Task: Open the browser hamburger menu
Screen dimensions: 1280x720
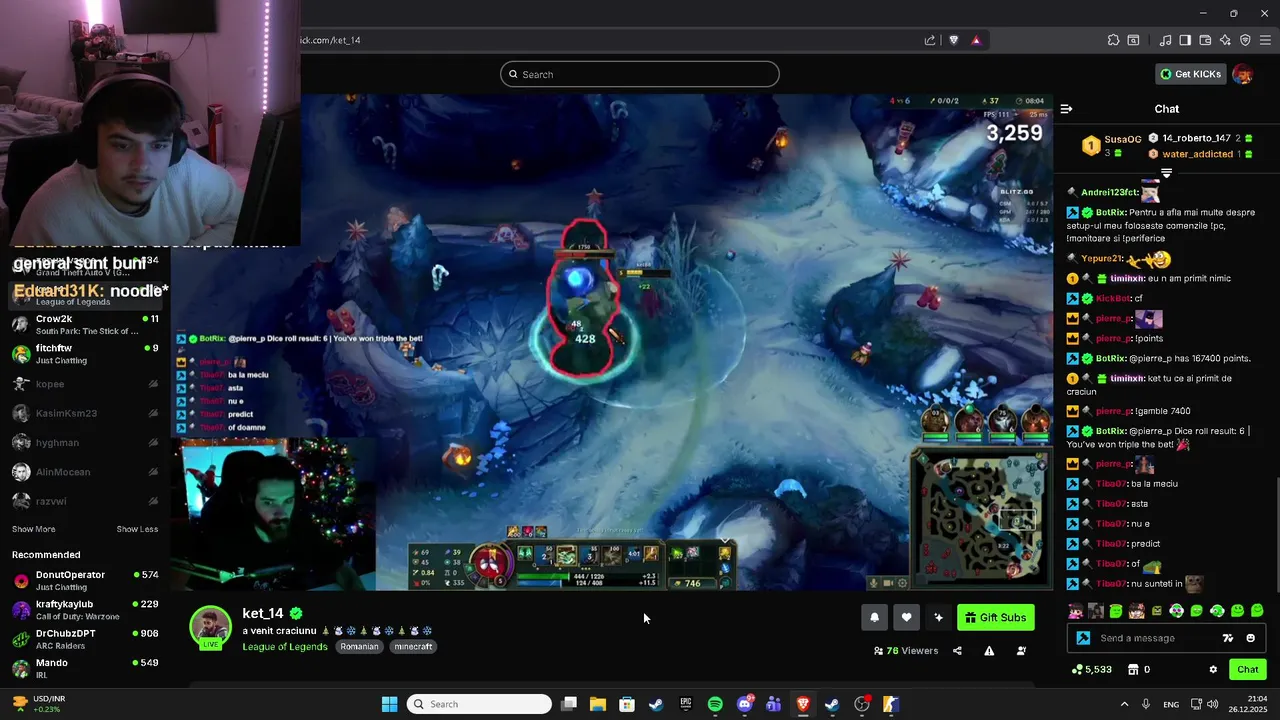Action: pos(1265,40)
